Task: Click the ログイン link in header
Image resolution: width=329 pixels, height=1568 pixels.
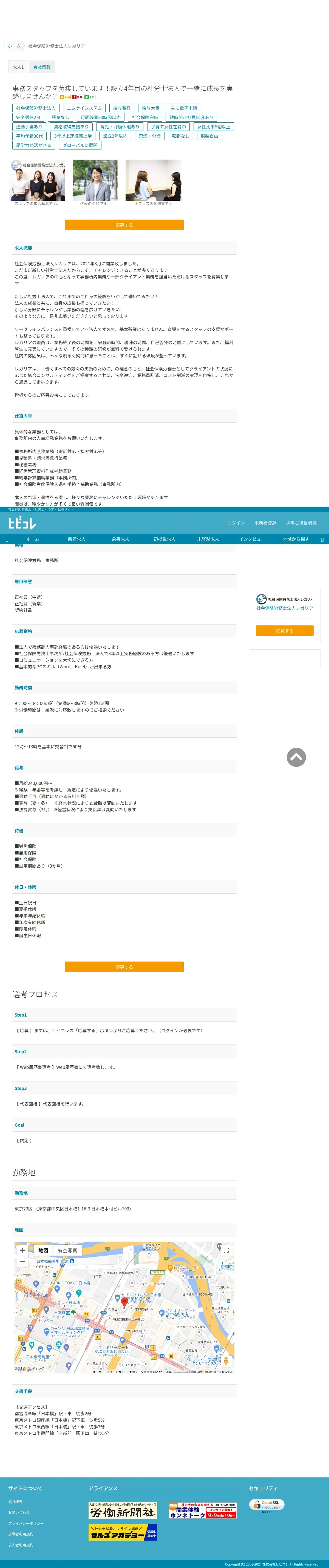Action: tap(236, 523)
